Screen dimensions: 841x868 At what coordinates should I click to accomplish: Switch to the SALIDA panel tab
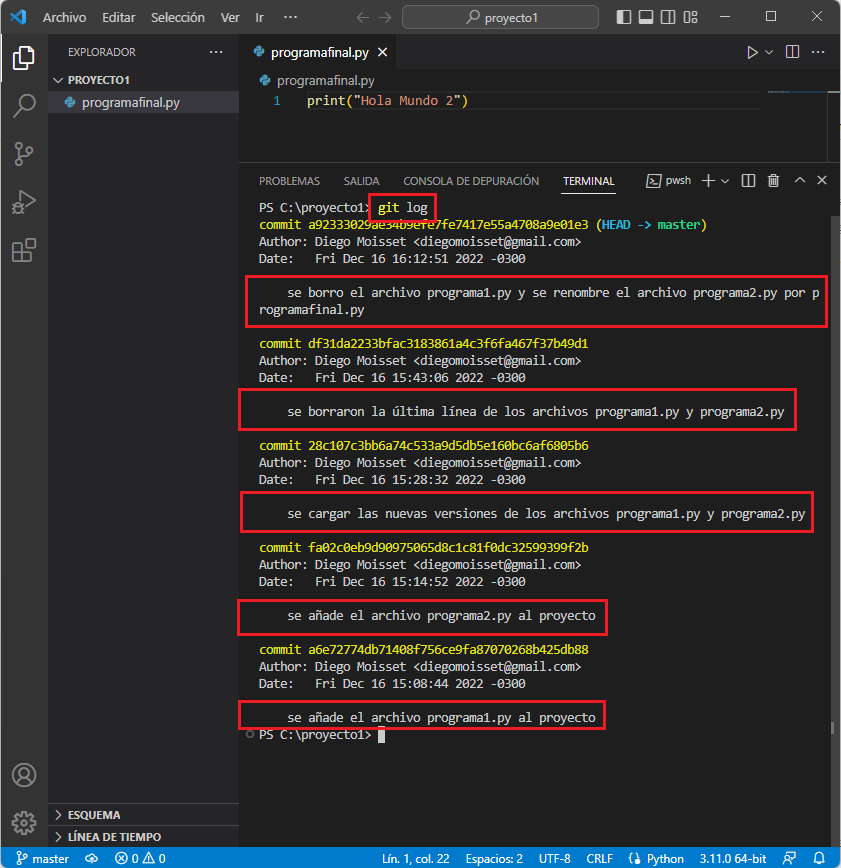pos(361,181)
